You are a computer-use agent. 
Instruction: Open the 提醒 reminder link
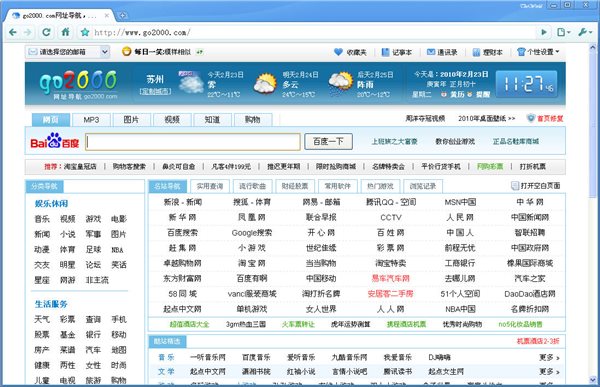click(x=483, y=94)
